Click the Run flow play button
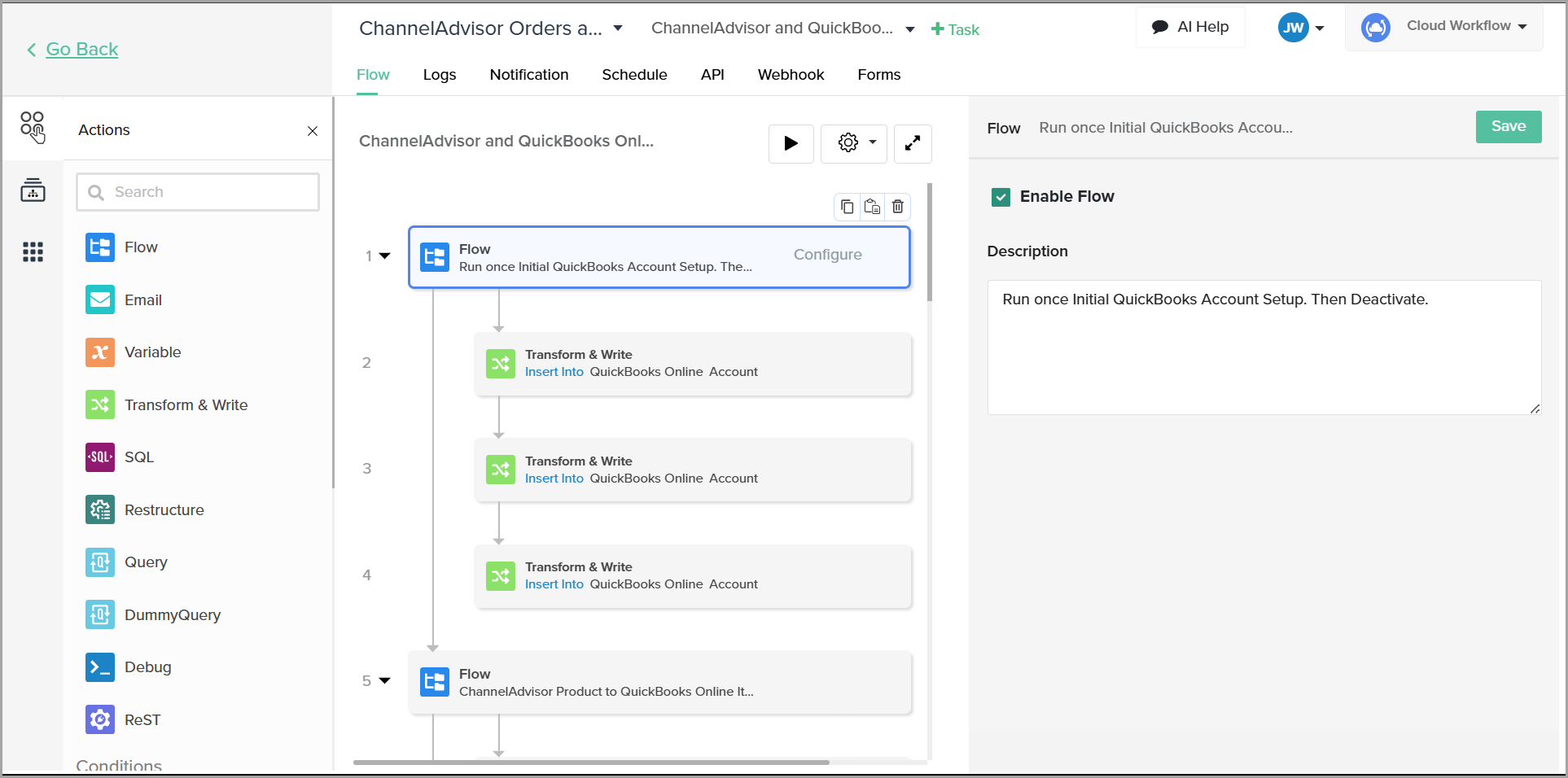Image resolution: width=1568 pixels, height=778 pixels. 791,144
